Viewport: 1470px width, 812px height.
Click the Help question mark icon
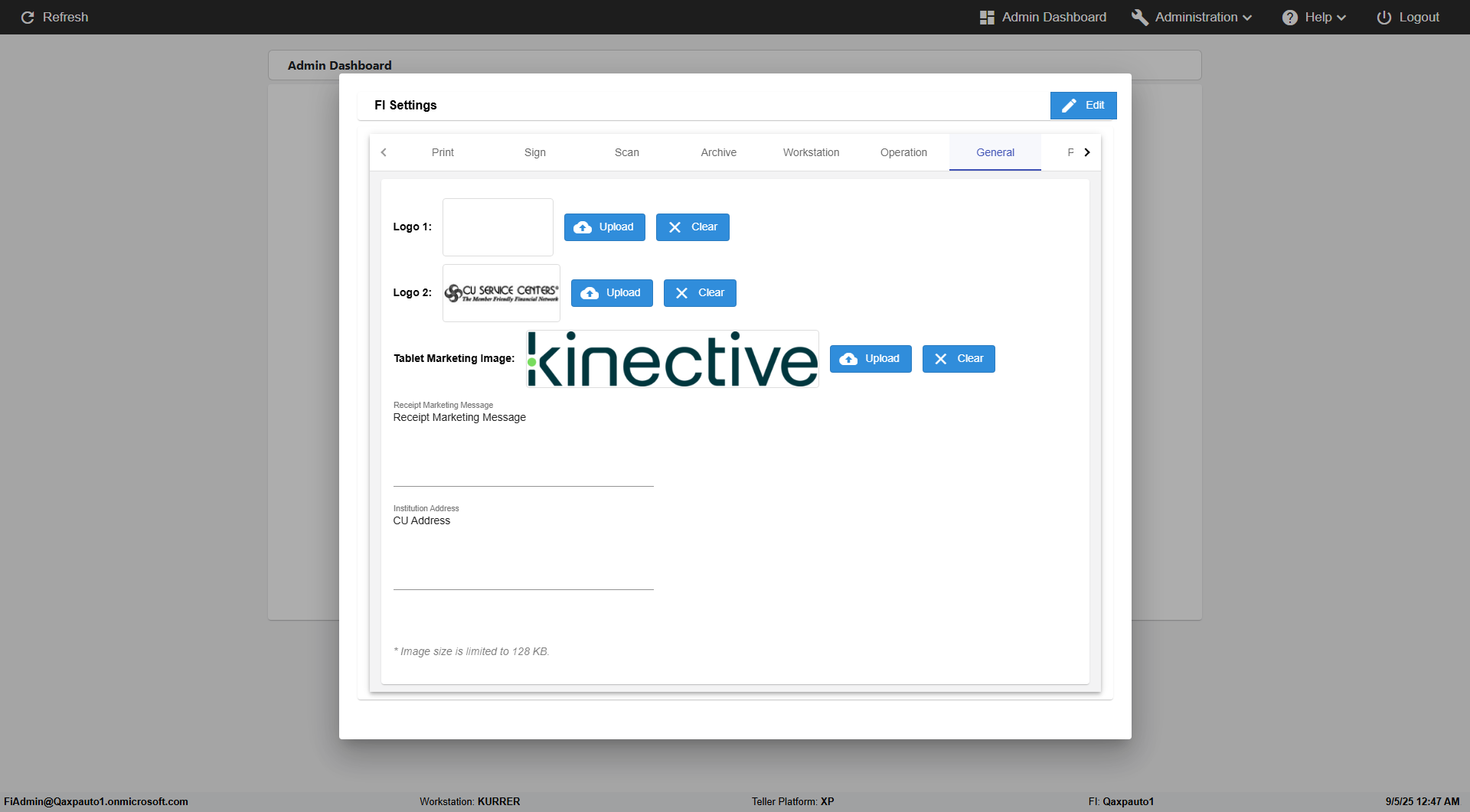point(1290,17)
